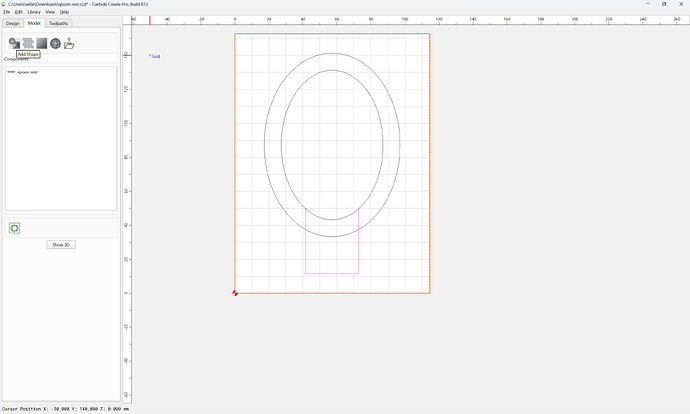Click the red origin marker at stock corner
The width and height of the screenshot is (690, 414).
tap(235, 293)
